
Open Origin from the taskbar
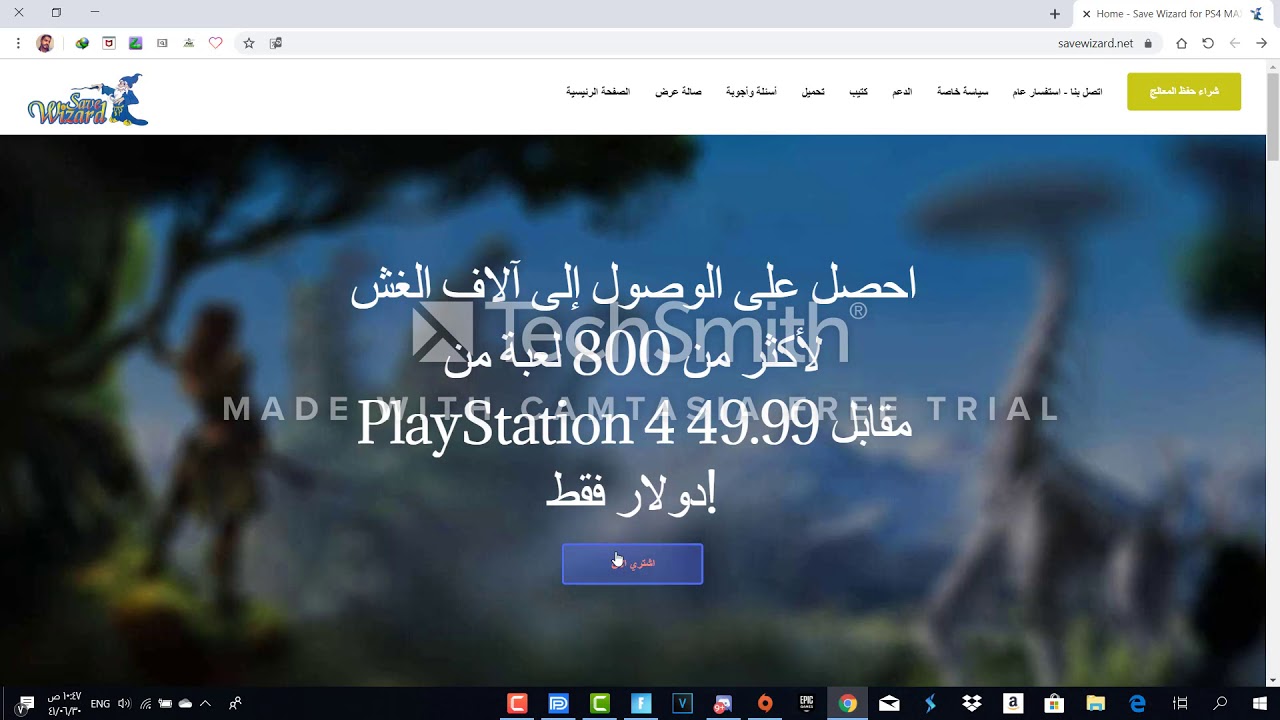[765, 704]
